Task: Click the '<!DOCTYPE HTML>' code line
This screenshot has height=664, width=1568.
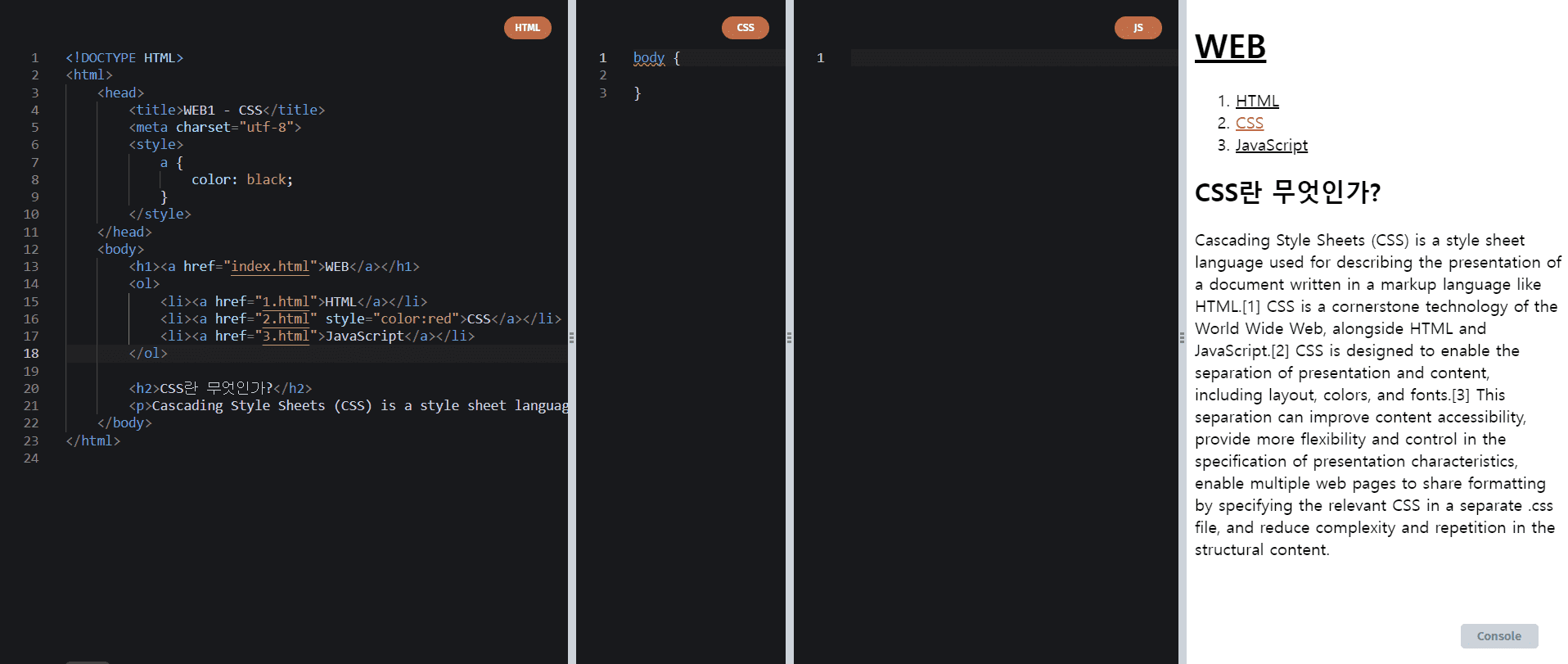Action: (x=124, y=58)
